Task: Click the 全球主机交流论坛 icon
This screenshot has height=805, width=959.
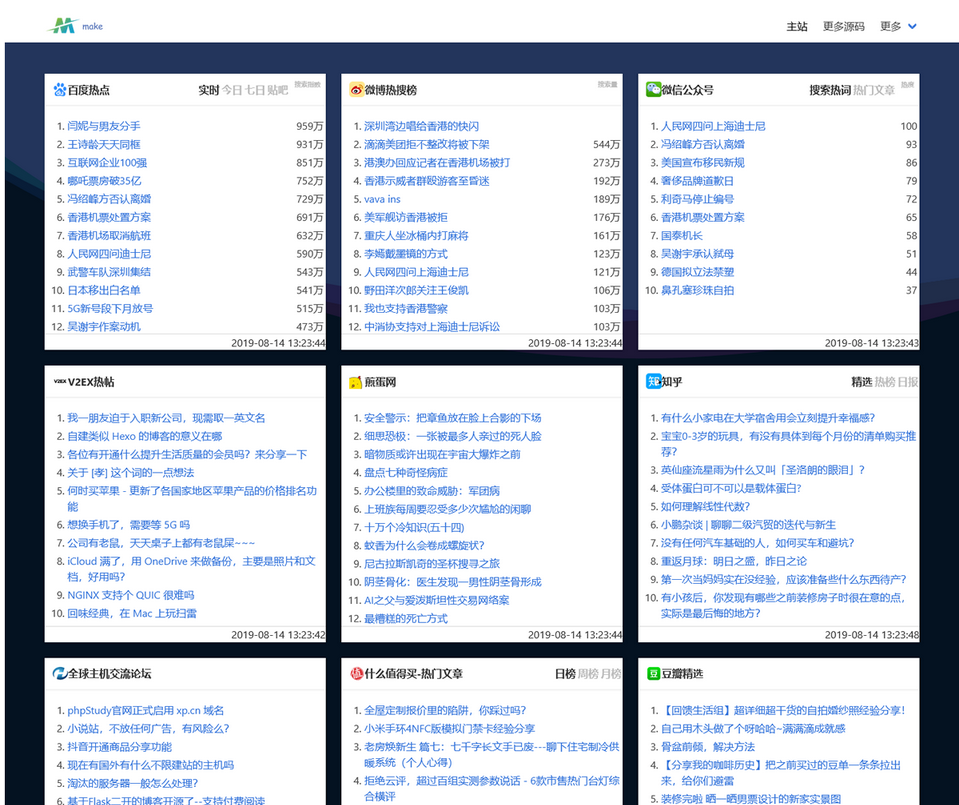Action: (x=59, y=673)
